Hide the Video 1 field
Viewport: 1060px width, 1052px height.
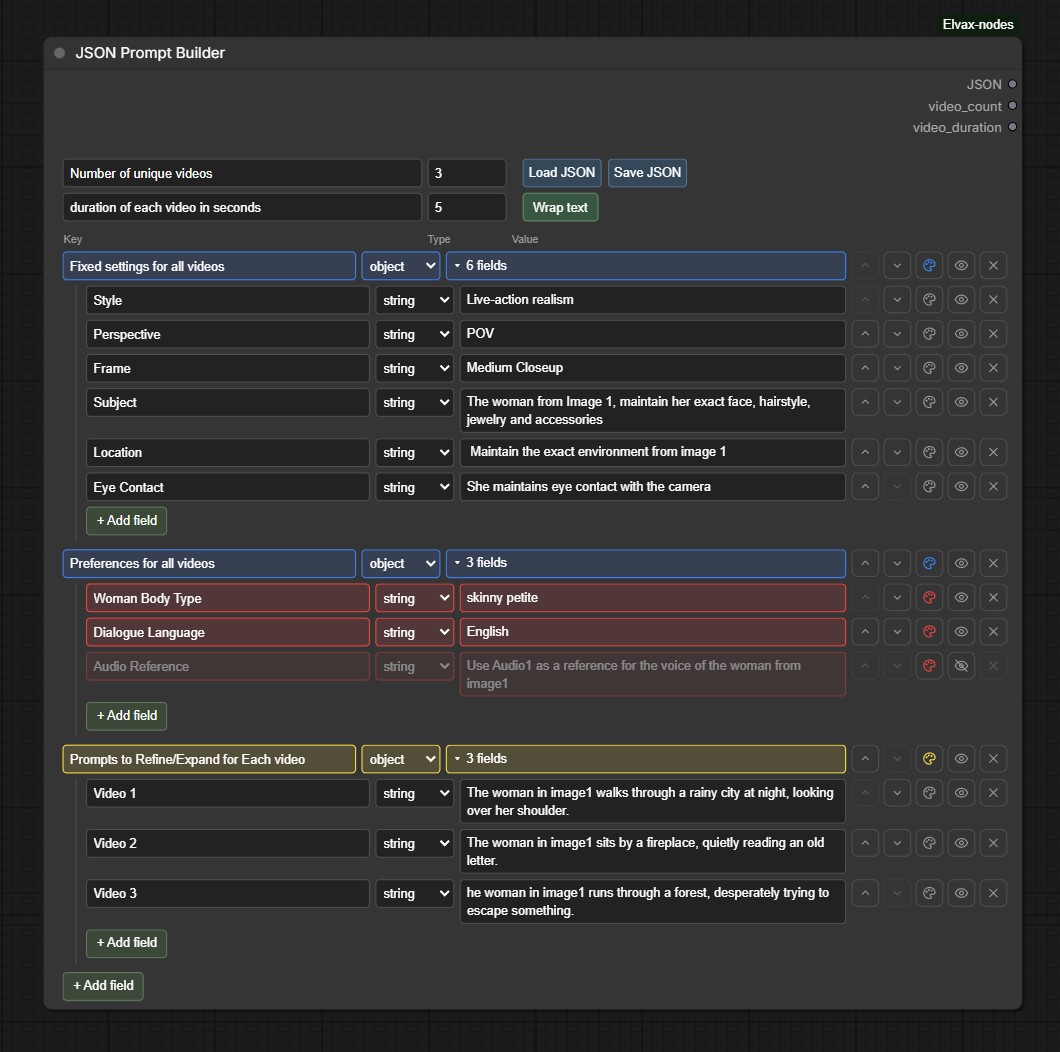coord(961,793)
